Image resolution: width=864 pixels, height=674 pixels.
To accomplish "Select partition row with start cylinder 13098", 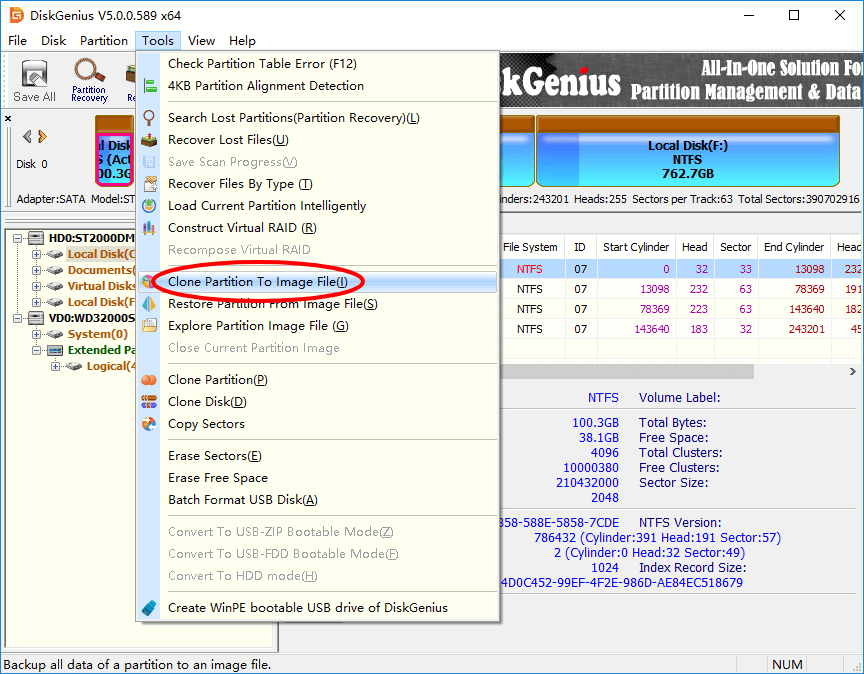I will [x=681, y=289].
